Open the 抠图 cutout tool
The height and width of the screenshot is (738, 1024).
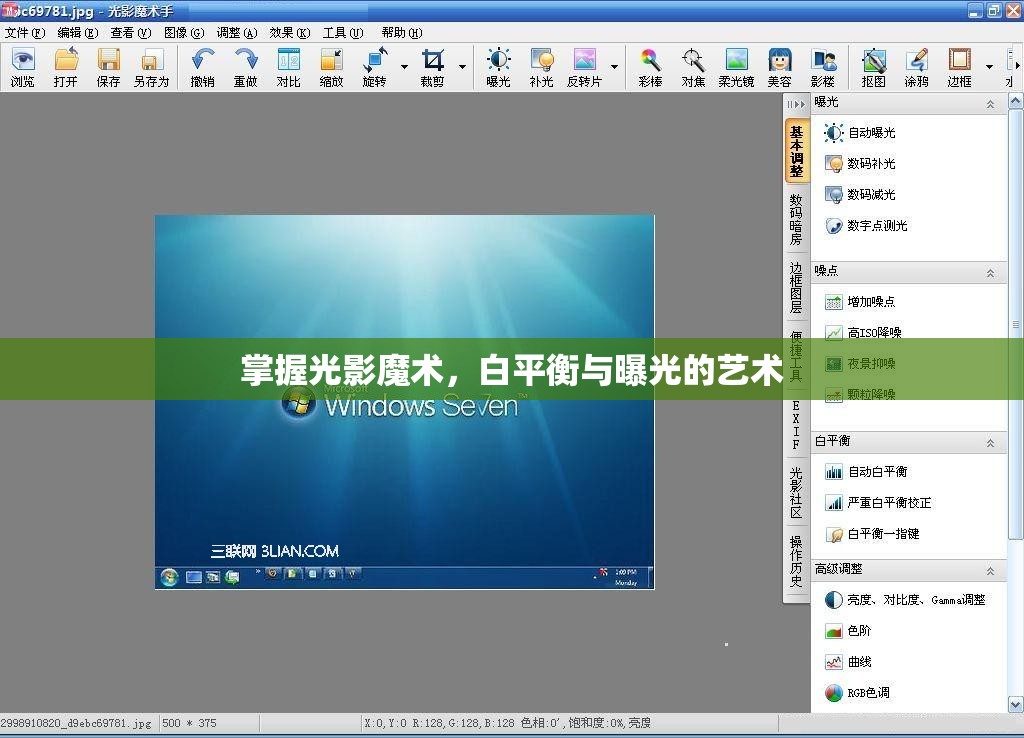[x=874, y=67]
